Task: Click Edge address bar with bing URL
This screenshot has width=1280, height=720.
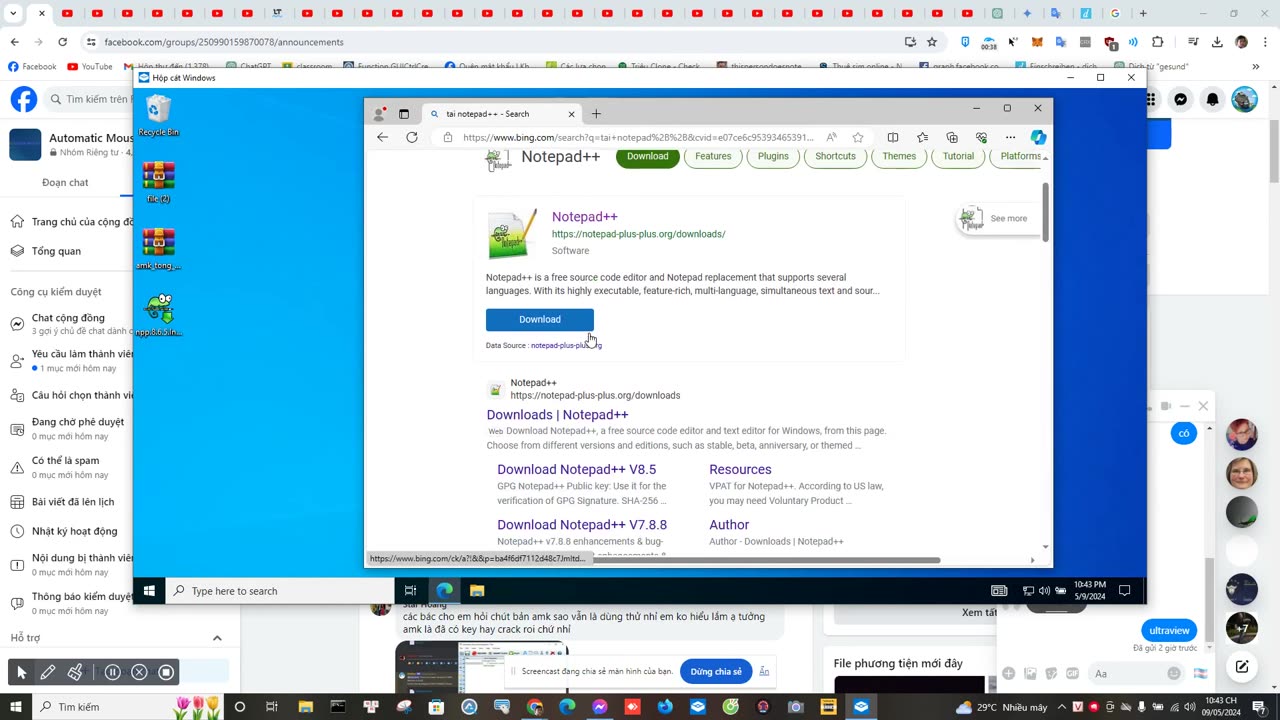Action: (x=638, y=137)
